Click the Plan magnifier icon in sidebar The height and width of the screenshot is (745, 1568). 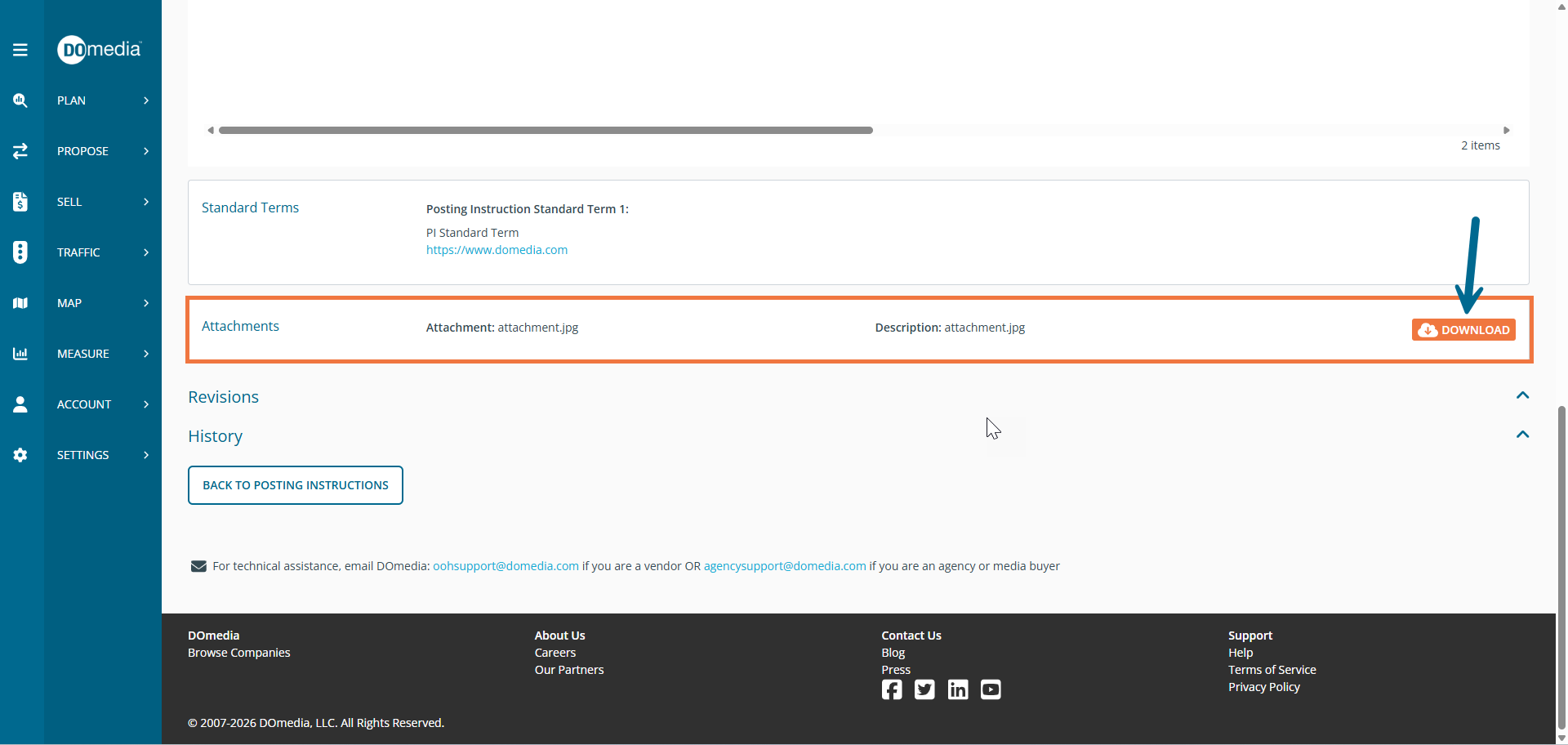point(20,100)
